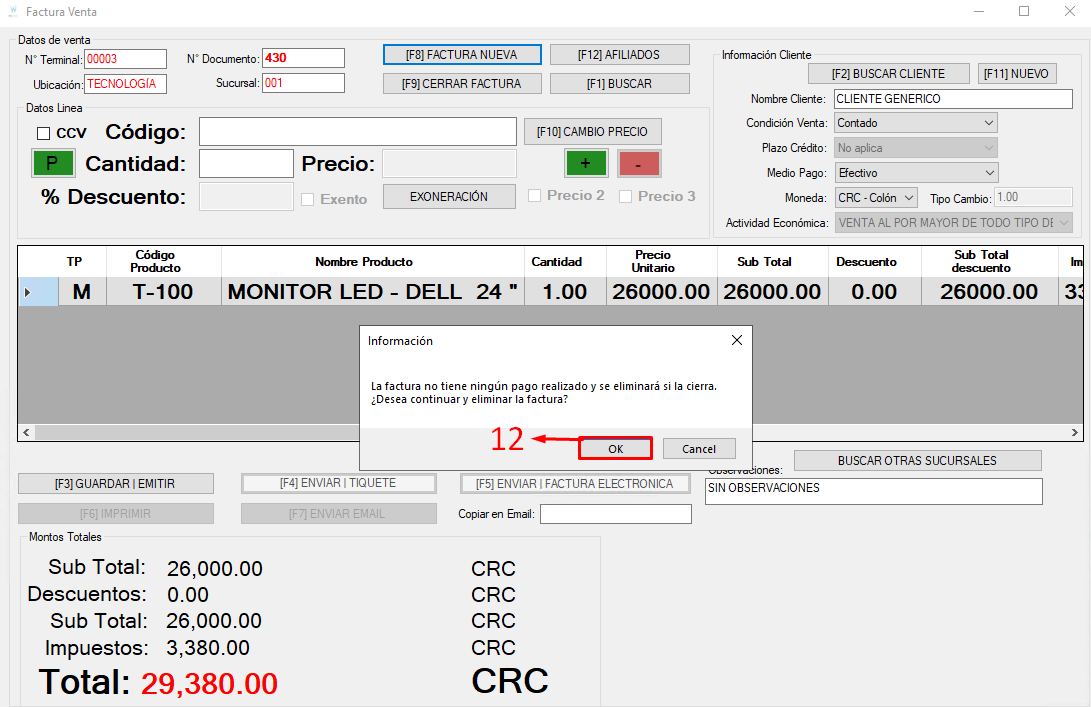Toggle the Exento checkbox
This screenshot has width=1091, height=707.
point(308,200)
